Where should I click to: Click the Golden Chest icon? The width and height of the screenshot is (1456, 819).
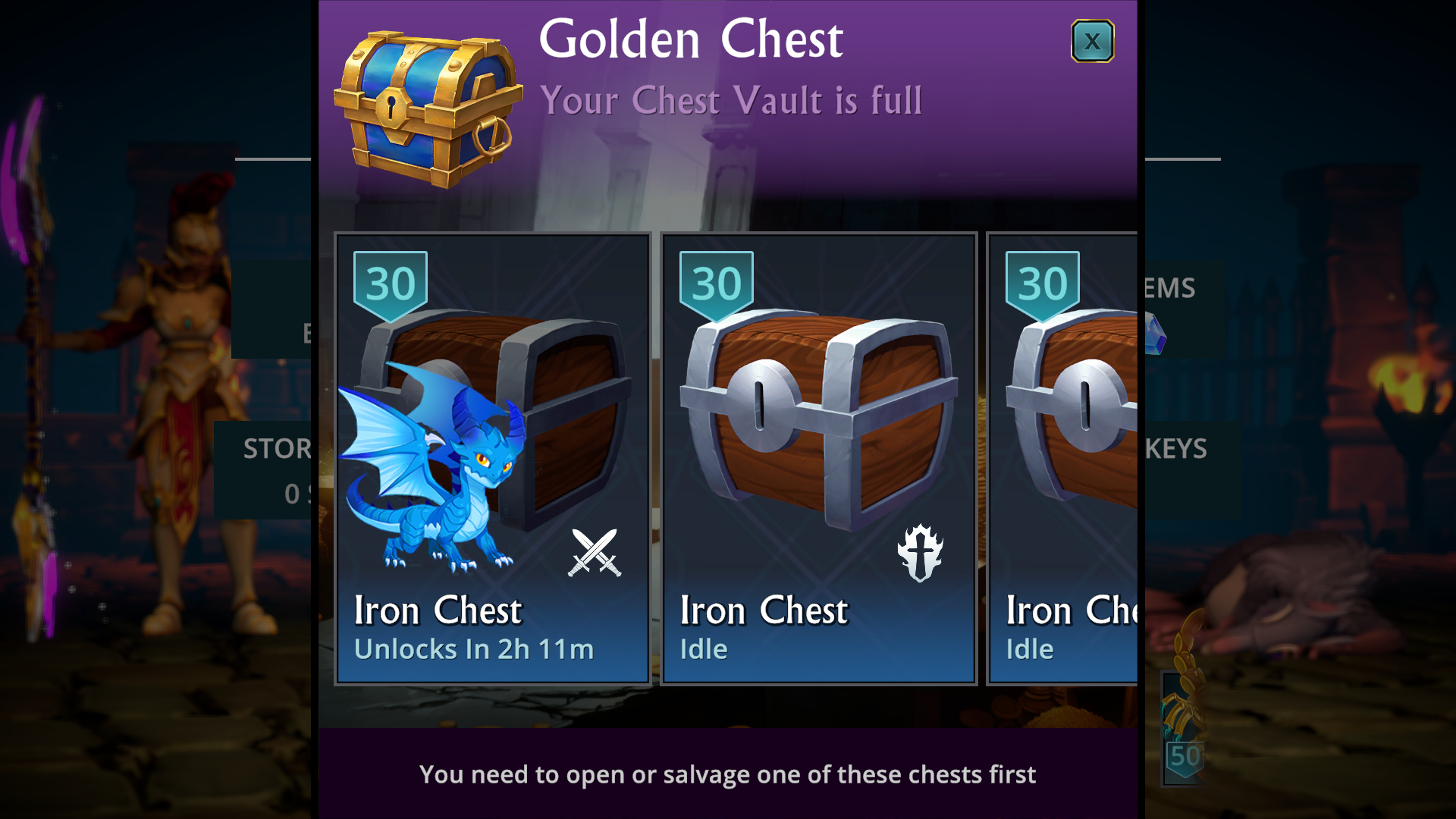coord(428,108)
